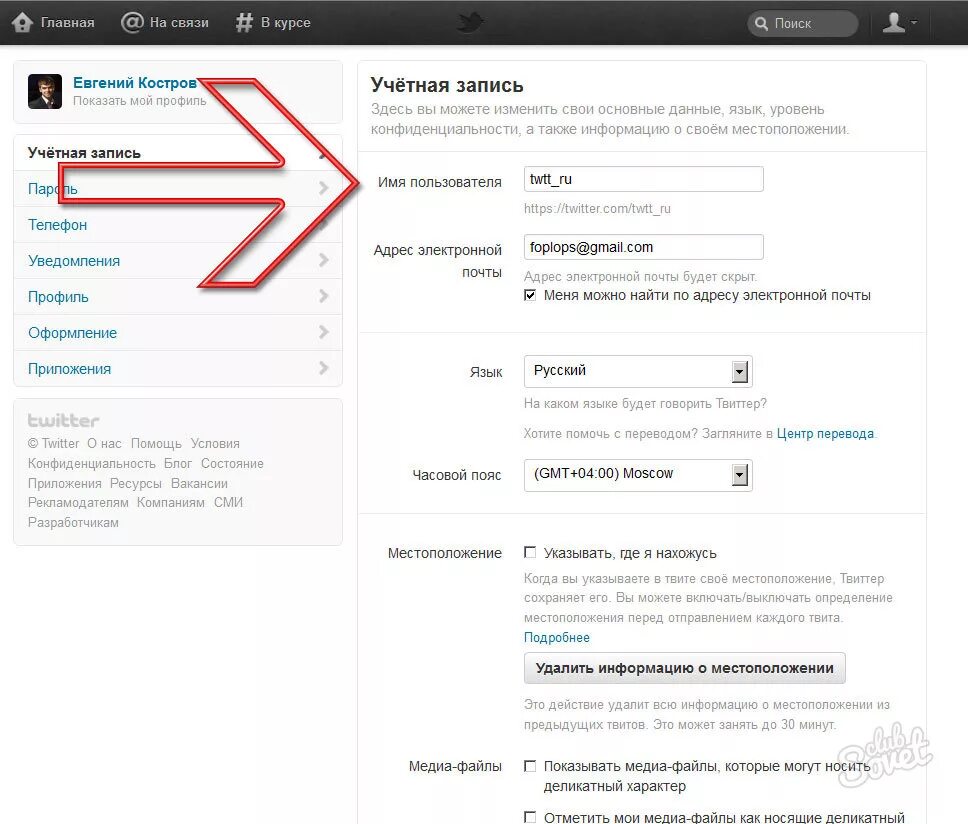Click Евгений Костров profile avatar
968x824 pixels.
[44, 91]
